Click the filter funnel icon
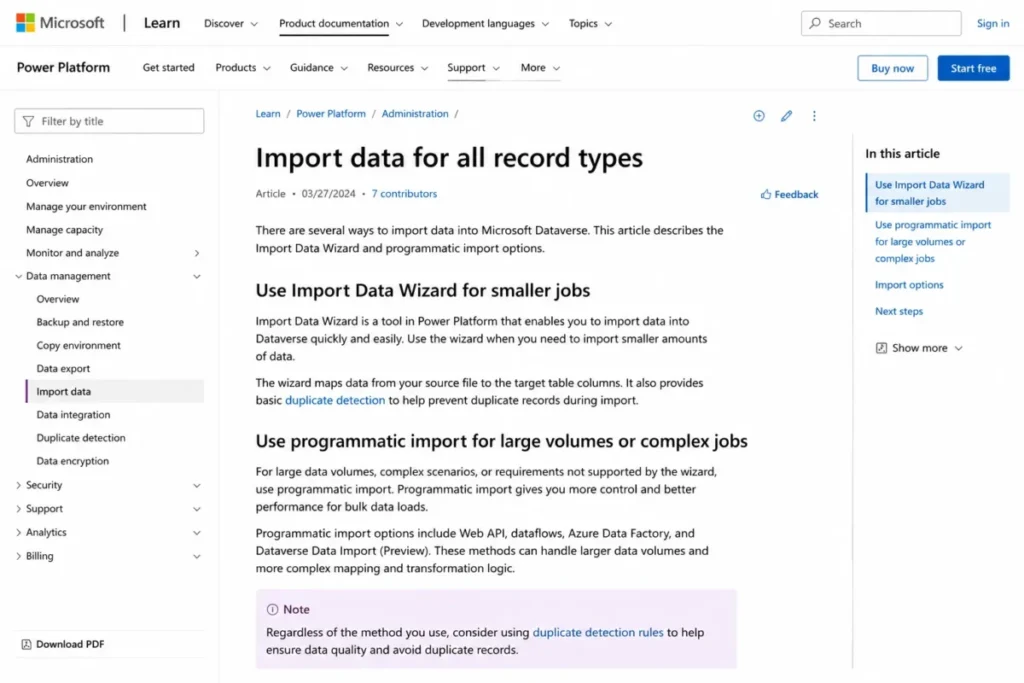1024x683 pixels. pos(28,121)
